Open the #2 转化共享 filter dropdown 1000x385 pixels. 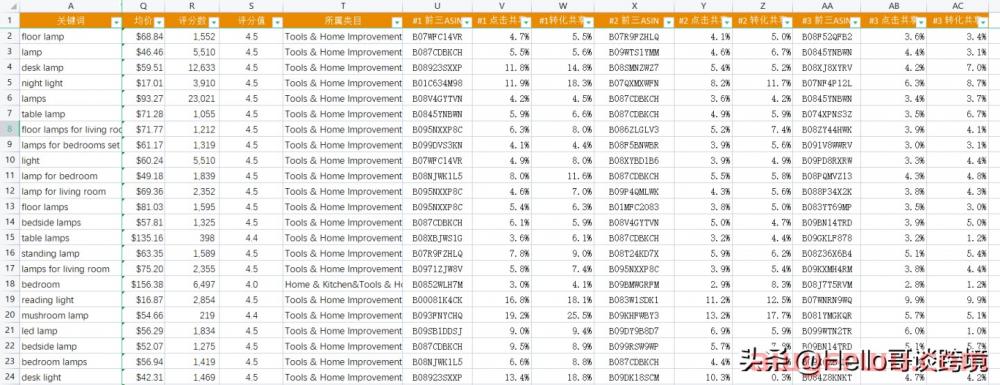point(788,22)
